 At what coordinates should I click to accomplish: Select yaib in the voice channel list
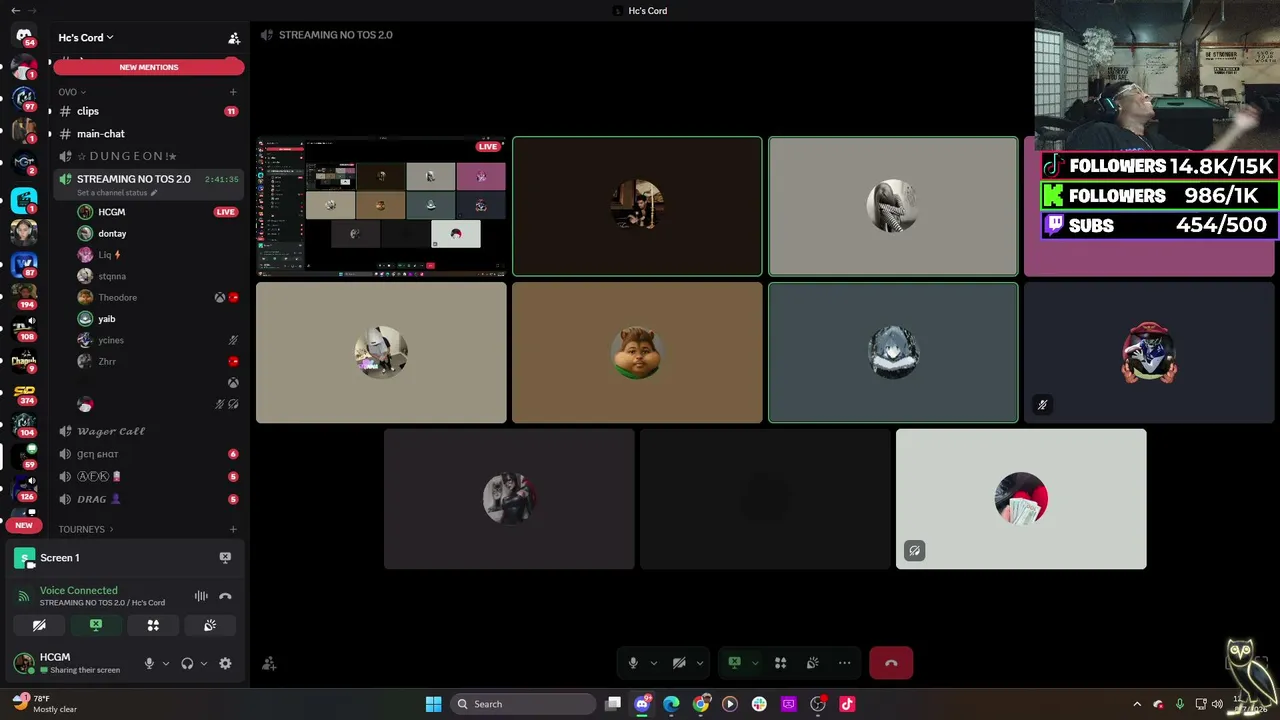[159, 319]
